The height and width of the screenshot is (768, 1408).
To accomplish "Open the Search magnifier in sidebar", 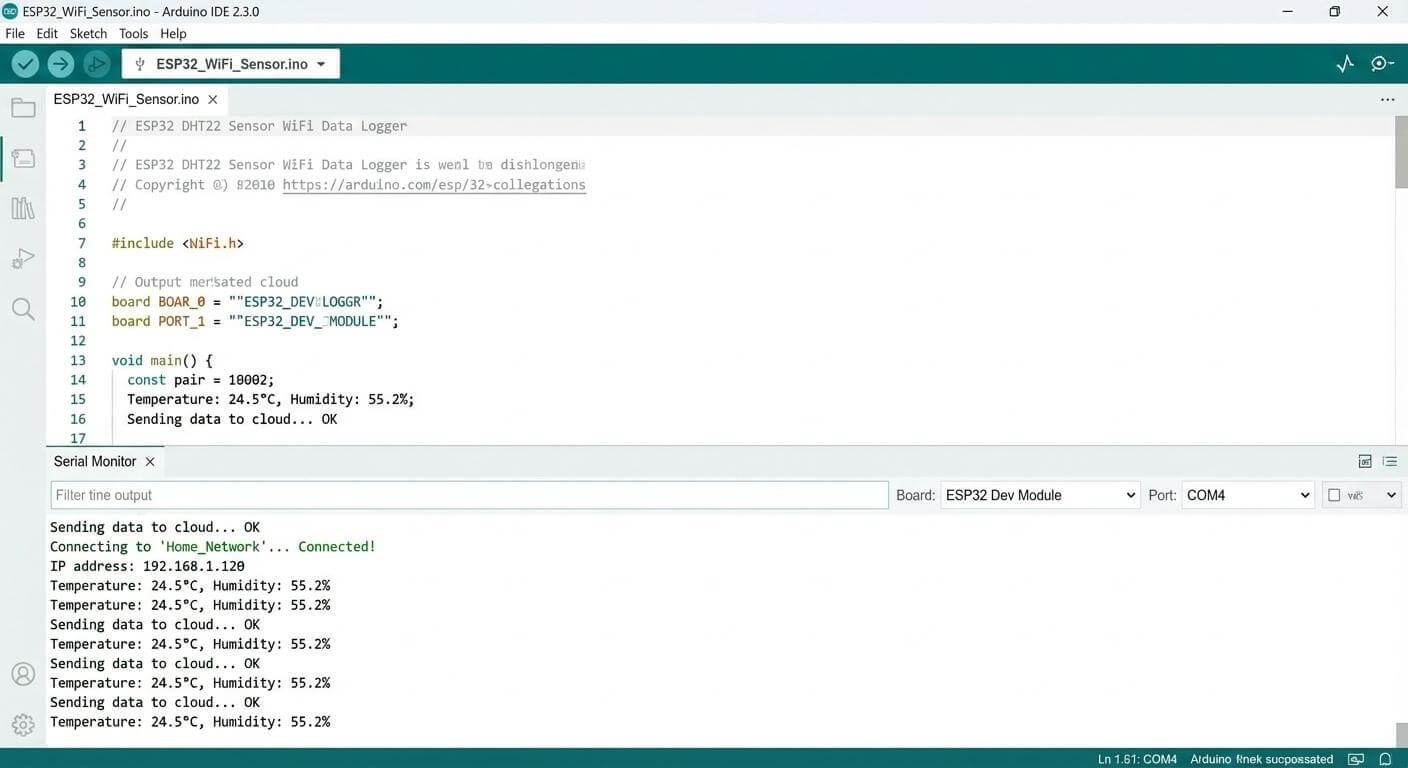I will coord(23,309).
